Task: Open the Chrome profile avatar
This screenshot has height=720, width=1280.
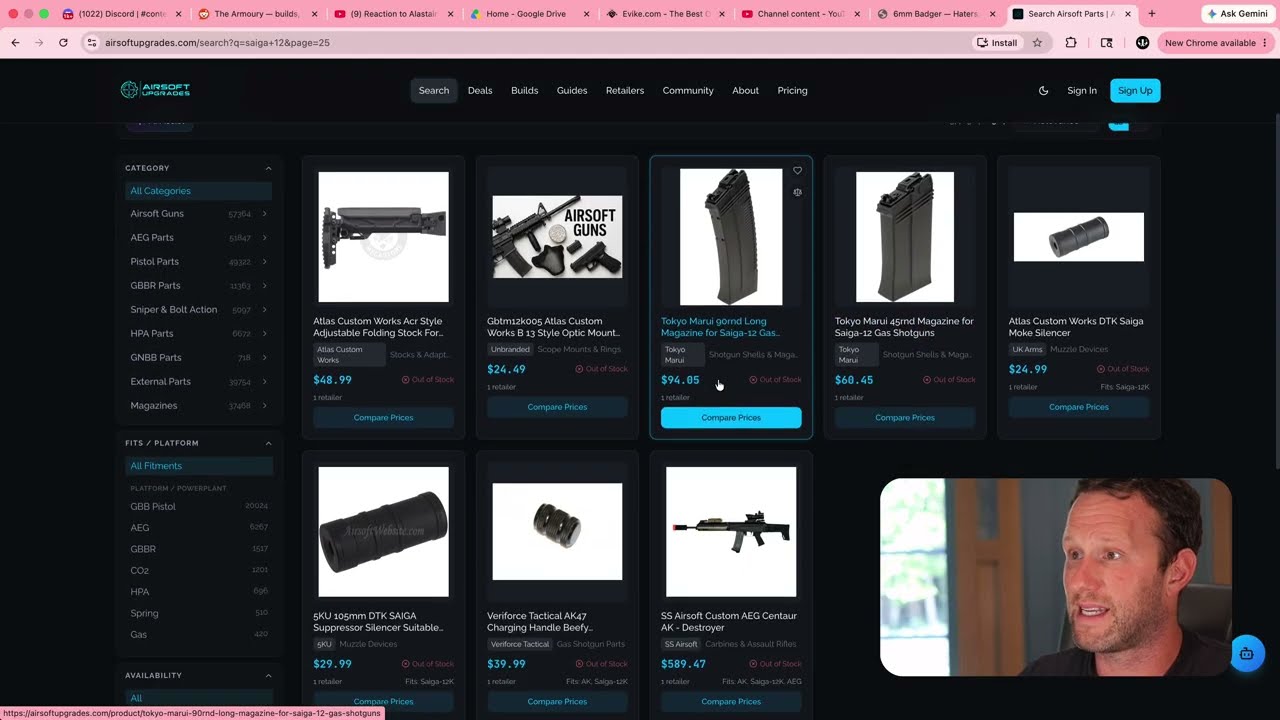Action: click(1142, 43)
